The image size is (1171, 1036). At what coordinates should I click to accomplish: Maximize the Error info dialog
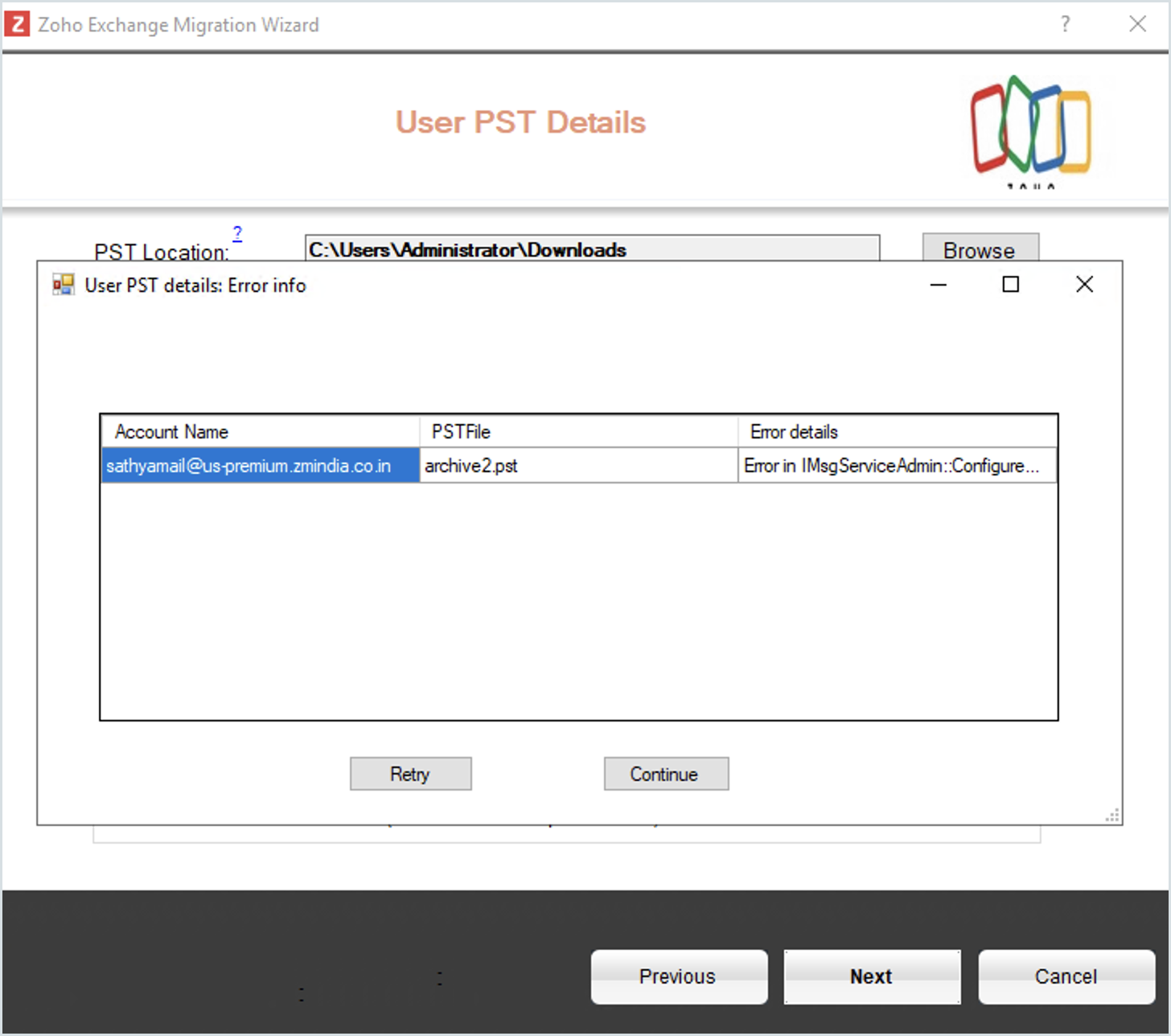click(1011, 284)
